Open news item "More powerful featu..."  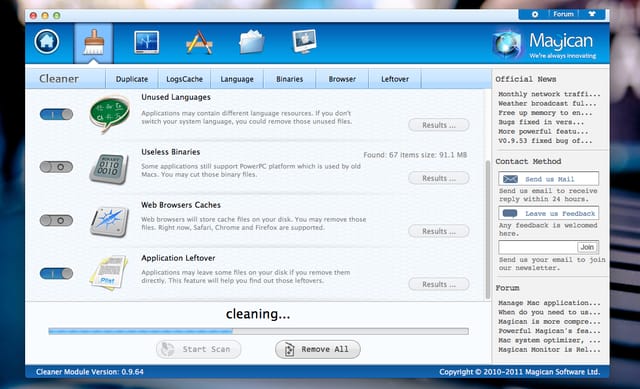(x=543, y=131)
